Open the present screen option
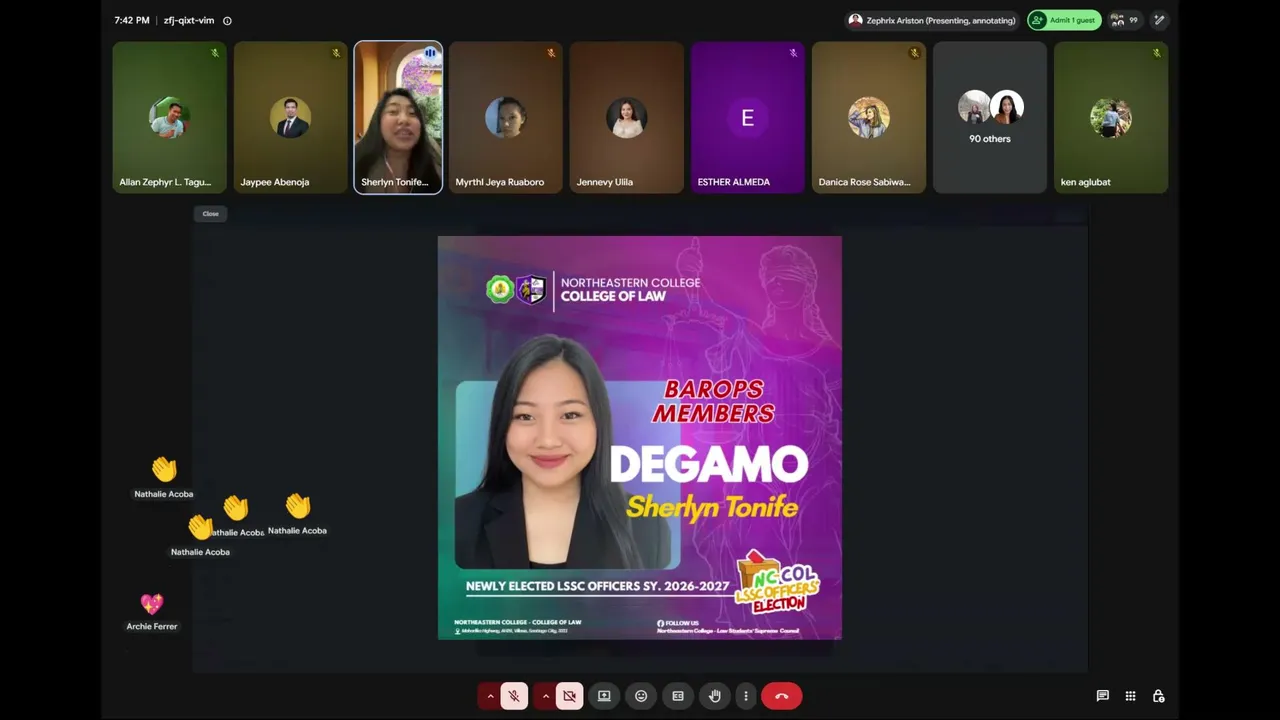 pyautogui.click(x=604, y=696)
